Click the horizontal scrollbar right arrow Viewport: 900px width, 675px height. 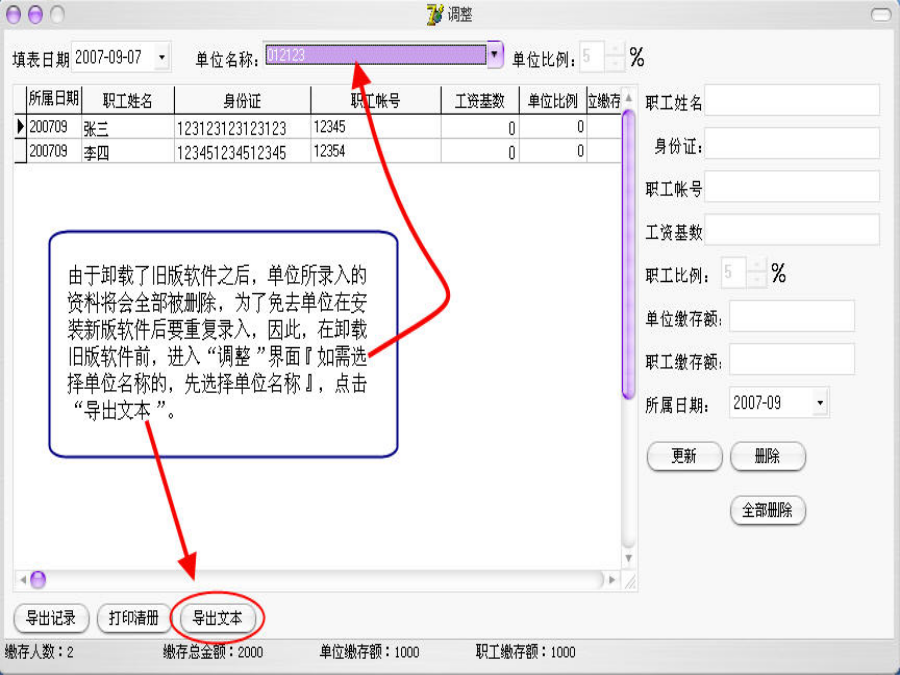point(612,580)
